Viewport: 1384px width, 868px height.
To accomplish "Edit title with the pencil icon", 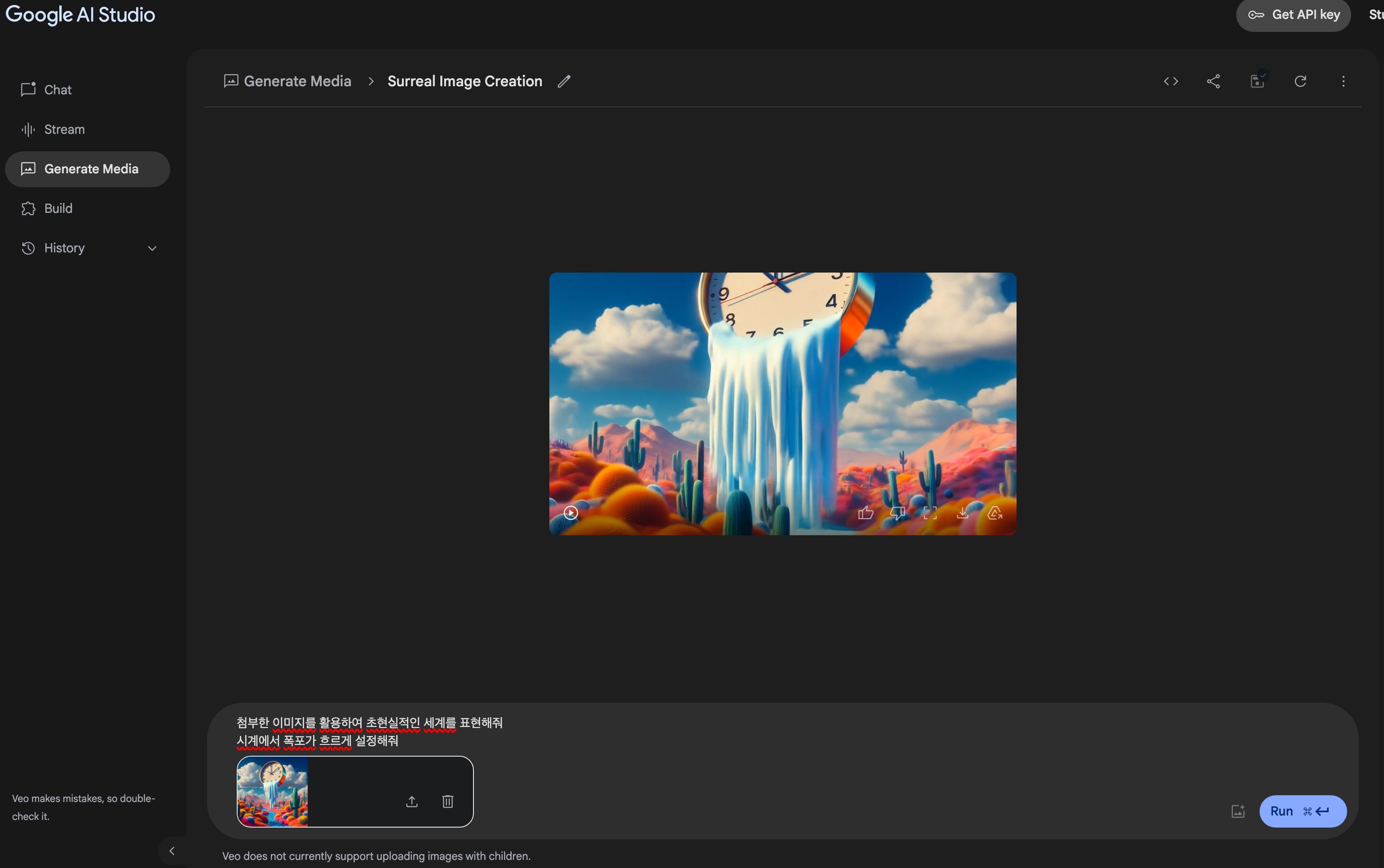I will click(x=564, y=82).
